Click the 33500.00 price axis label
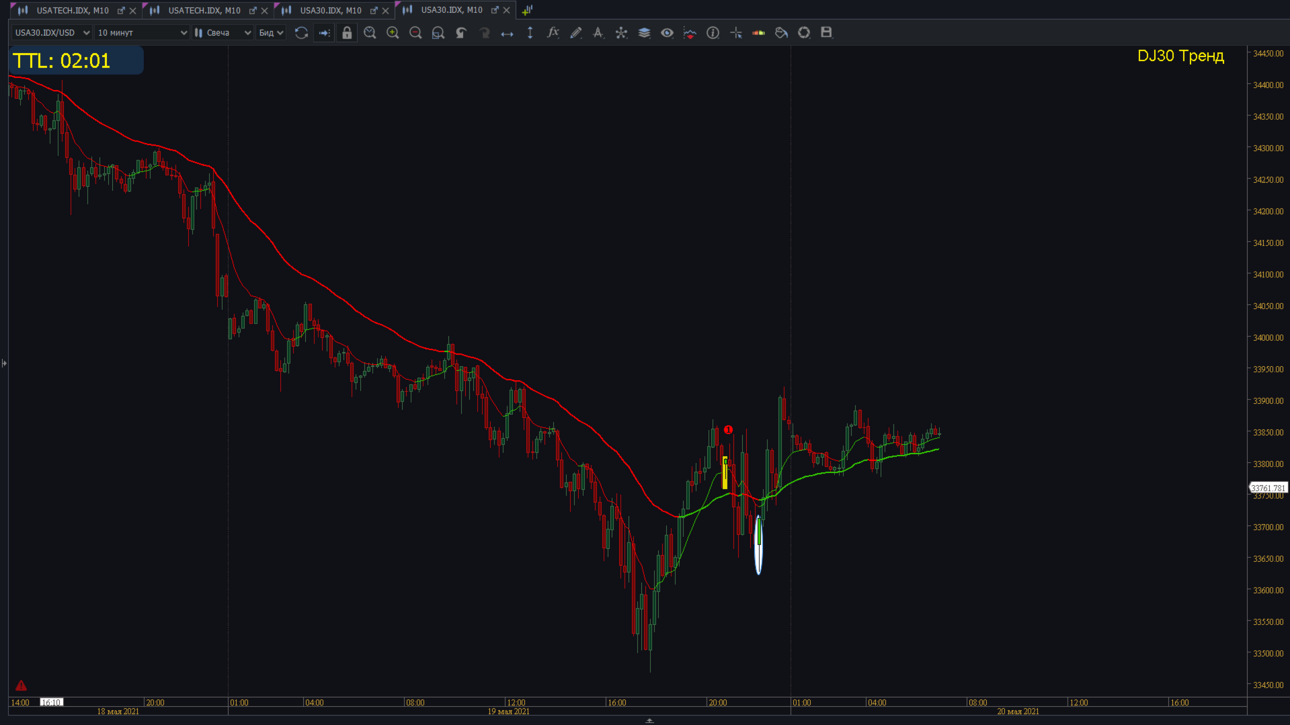The width and height of the screenshot is (1290, 725). 1268,654
